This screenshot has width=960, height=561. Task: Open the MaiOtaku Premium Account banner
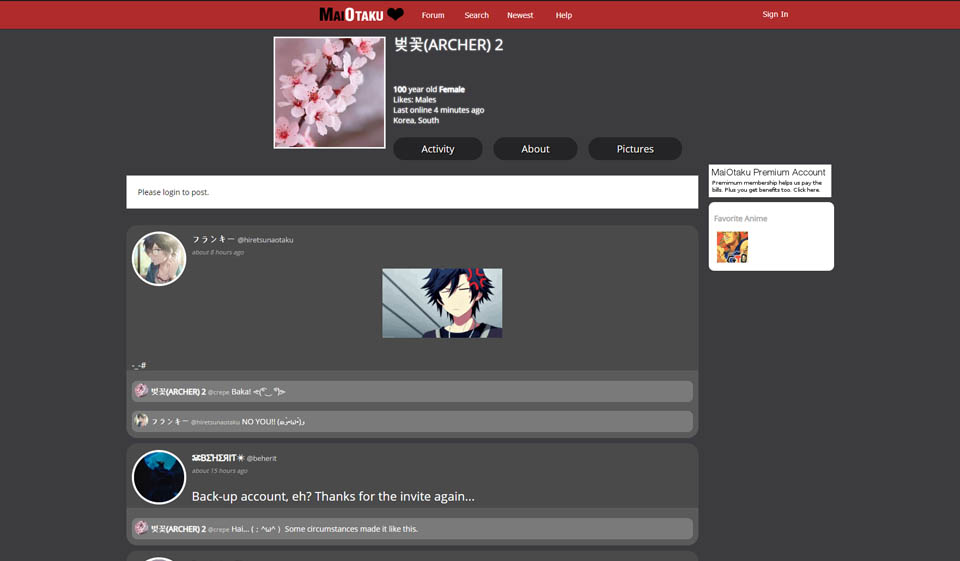pyautogui.click(x=769, y=180)
